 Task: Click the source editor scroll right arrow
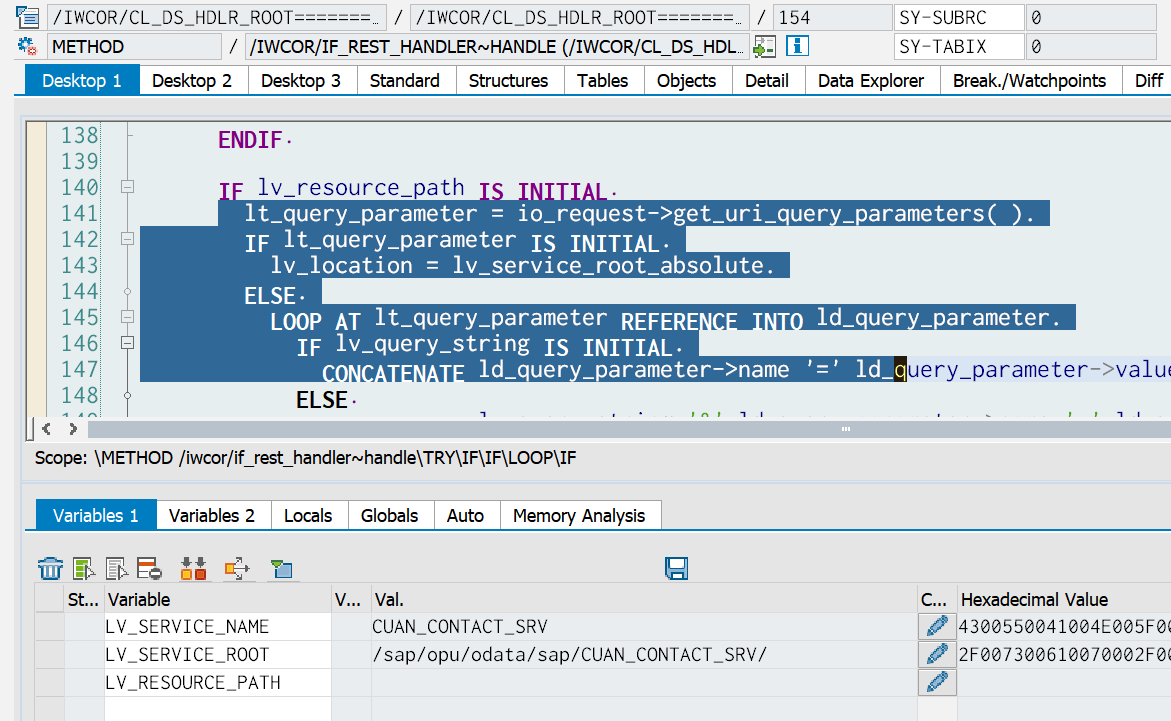point(72,428)
